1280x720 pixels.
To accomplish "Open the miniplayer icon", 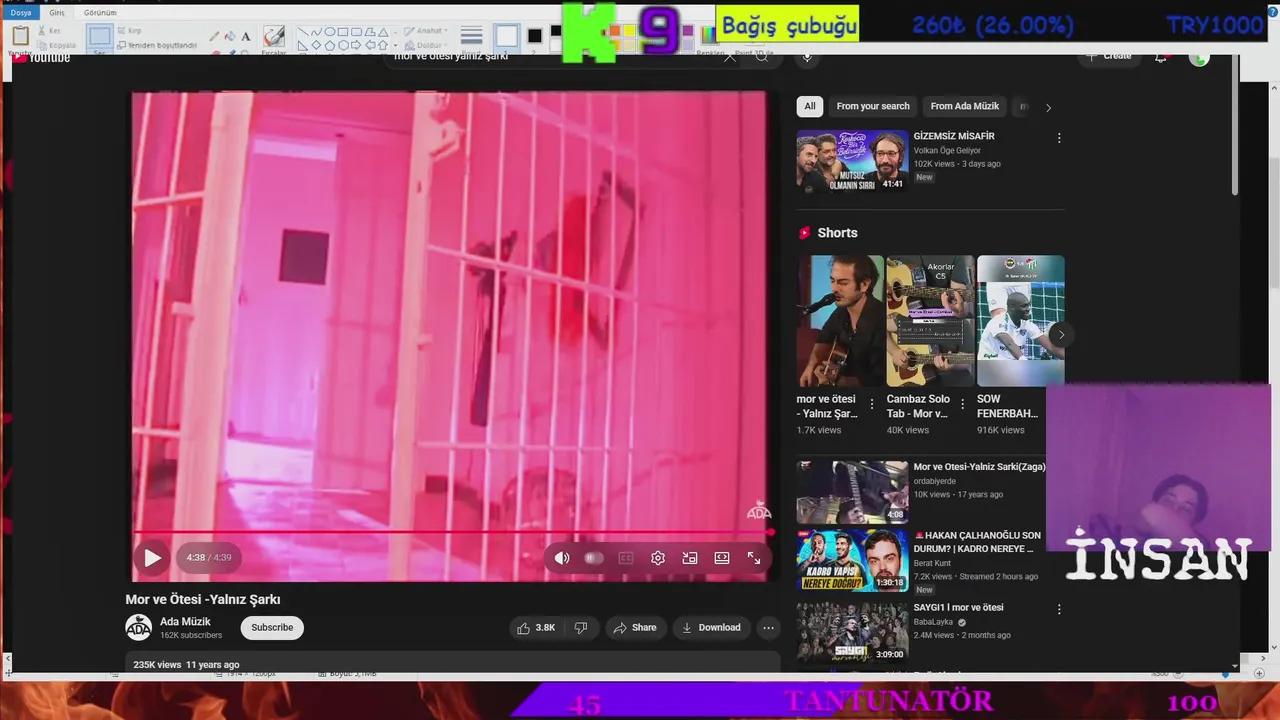I will [x=690, y=558].
